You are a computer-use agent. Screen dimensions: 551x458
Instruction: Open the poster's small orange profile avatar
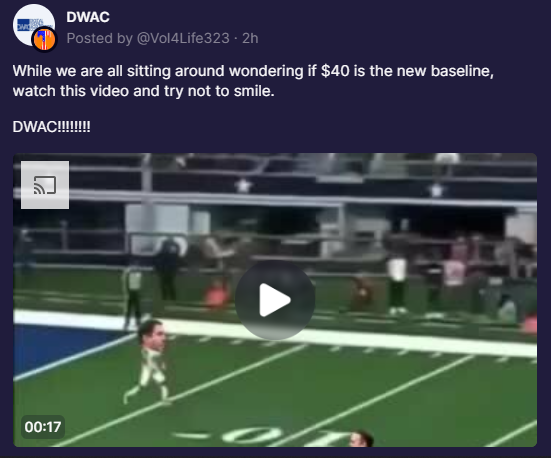click(44, 39)
